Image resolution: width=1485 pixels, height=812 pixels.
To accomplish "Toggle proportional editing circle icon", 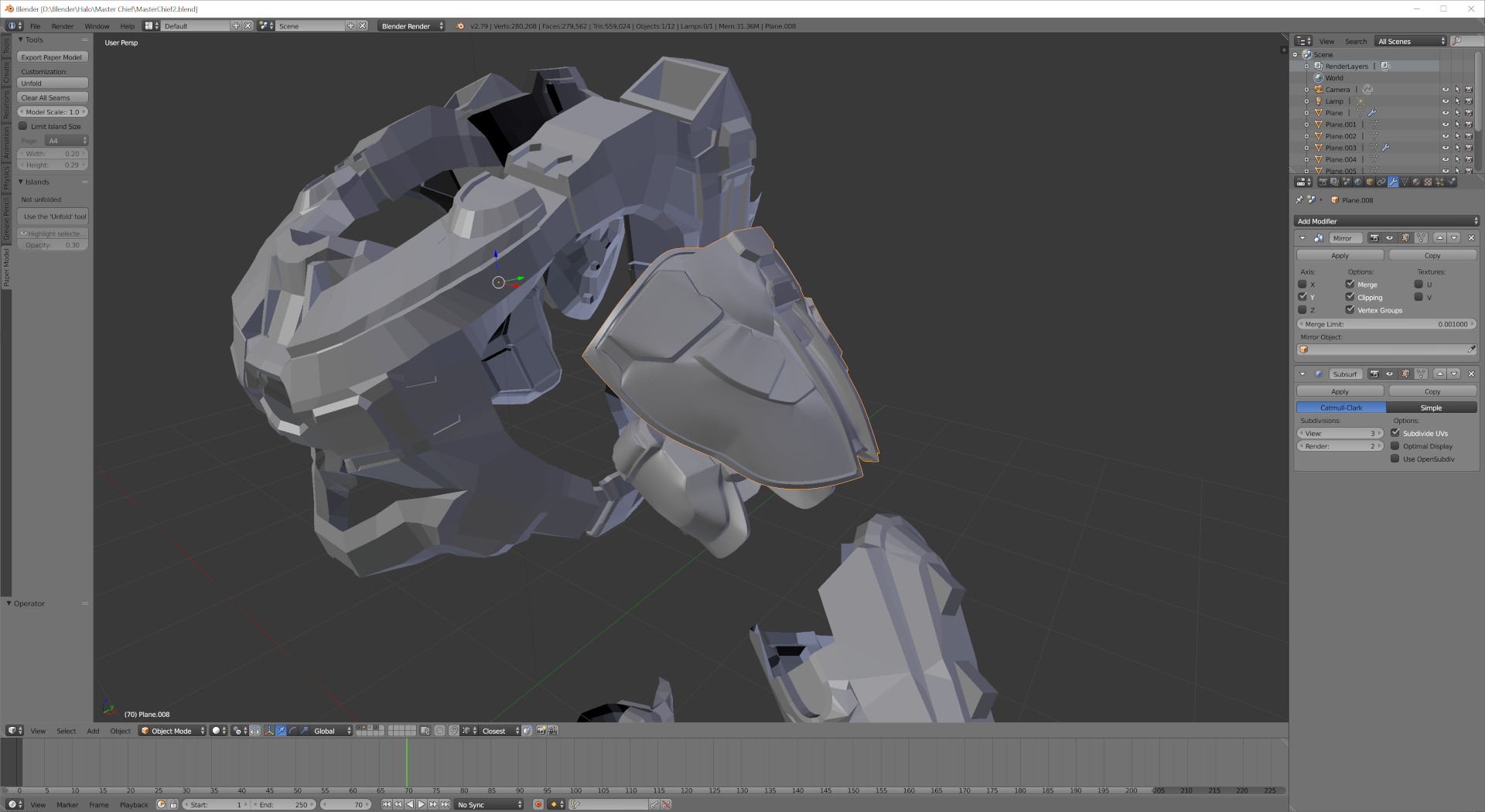I will [x=439, y=731].
